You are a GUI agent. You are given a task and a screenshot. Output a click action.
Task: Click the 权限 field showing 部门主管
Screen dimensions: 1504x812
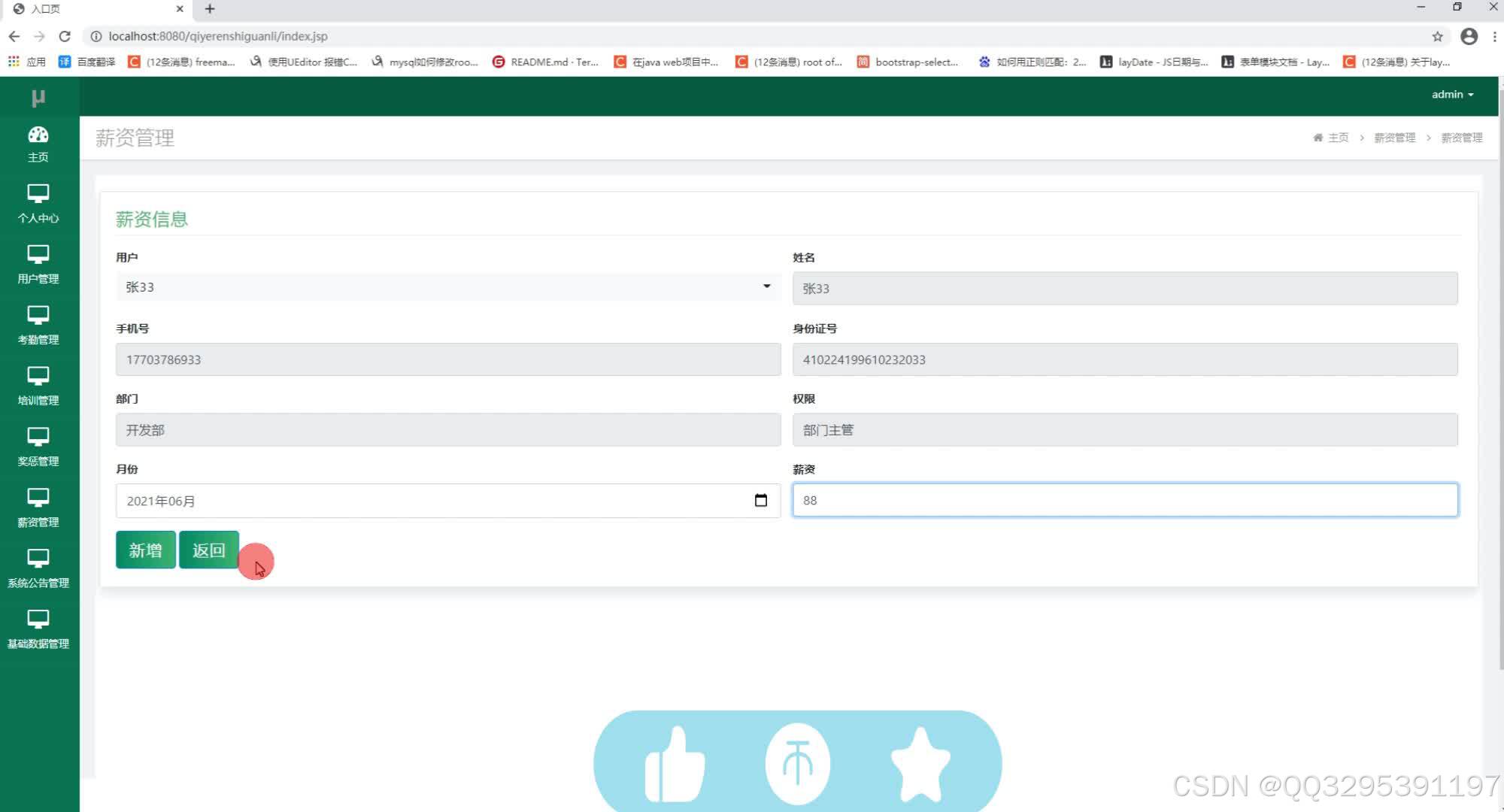tap(1125, 430)
